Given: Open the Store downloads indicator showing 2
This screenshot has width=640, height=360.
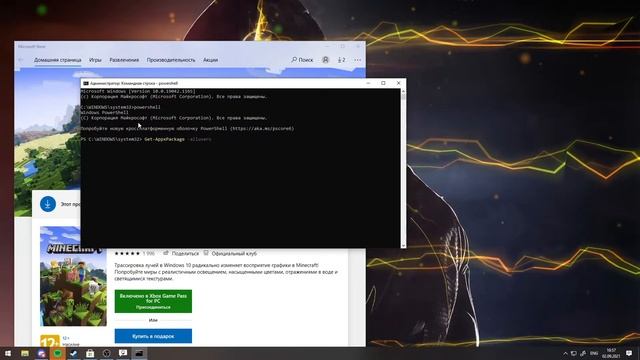Looking at the screenshot, I should (x=342, y=60).
